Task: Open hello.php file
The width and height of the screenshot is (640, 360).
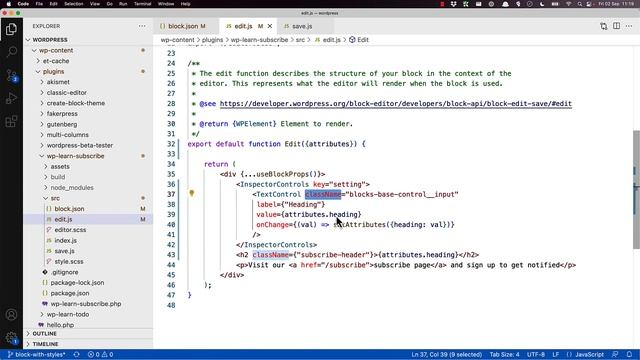Action: click(88, 325)
